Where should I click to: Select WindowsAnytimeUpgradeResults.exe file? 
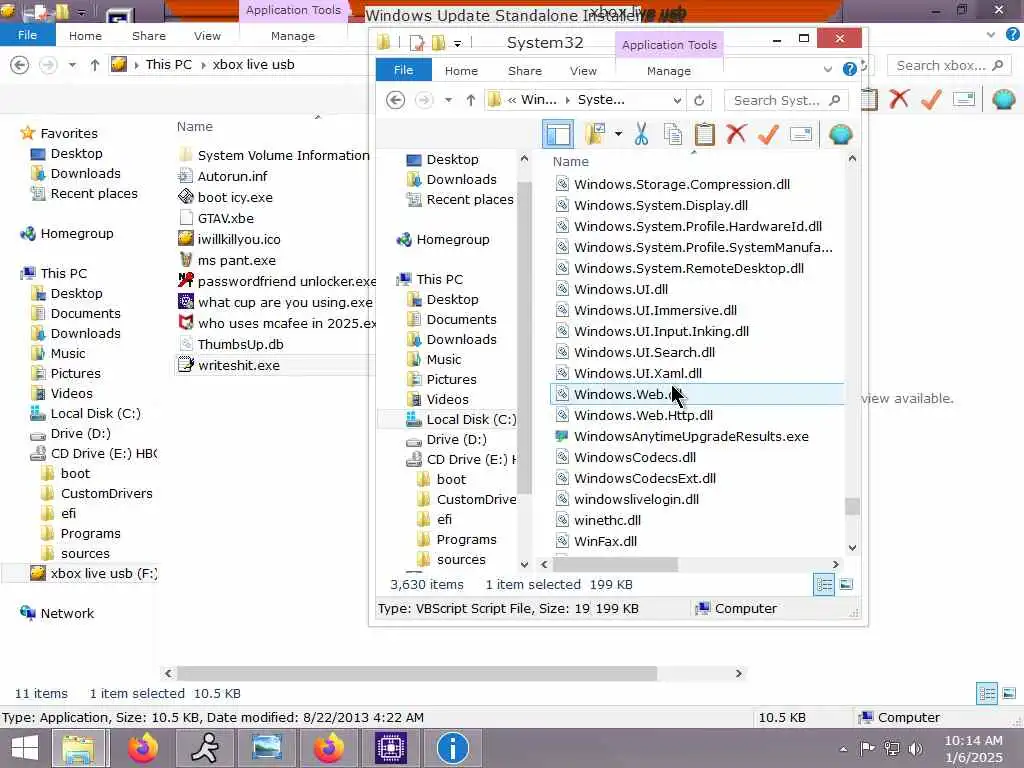[x=691, y=436]
